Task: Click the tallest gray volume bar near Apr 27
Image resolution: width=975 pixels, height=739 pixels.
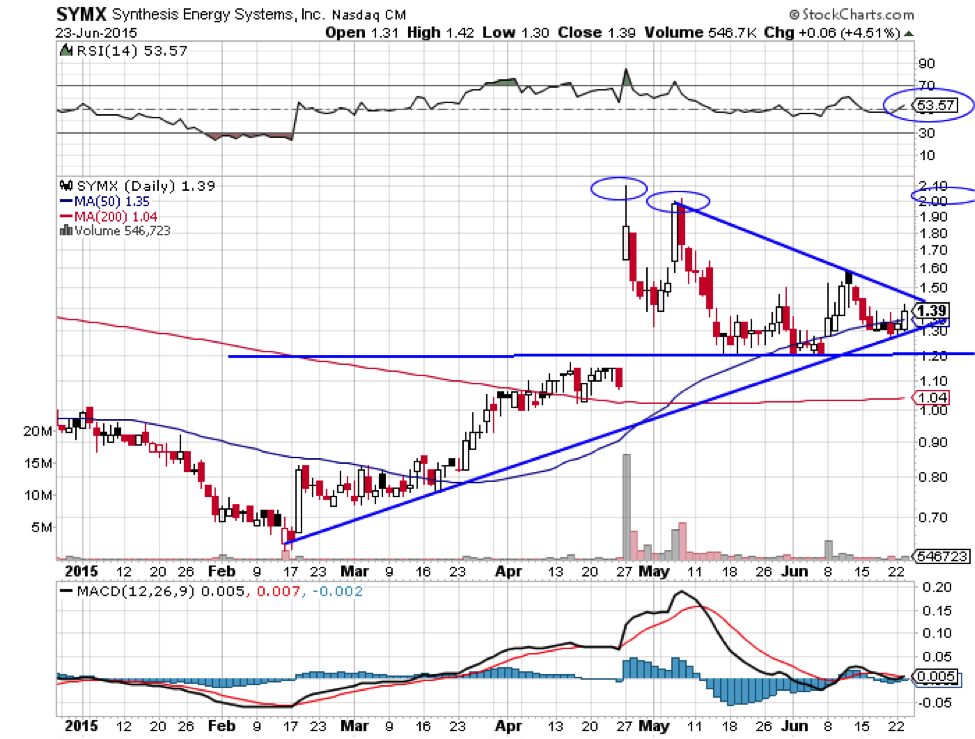Action: point(626,506)
